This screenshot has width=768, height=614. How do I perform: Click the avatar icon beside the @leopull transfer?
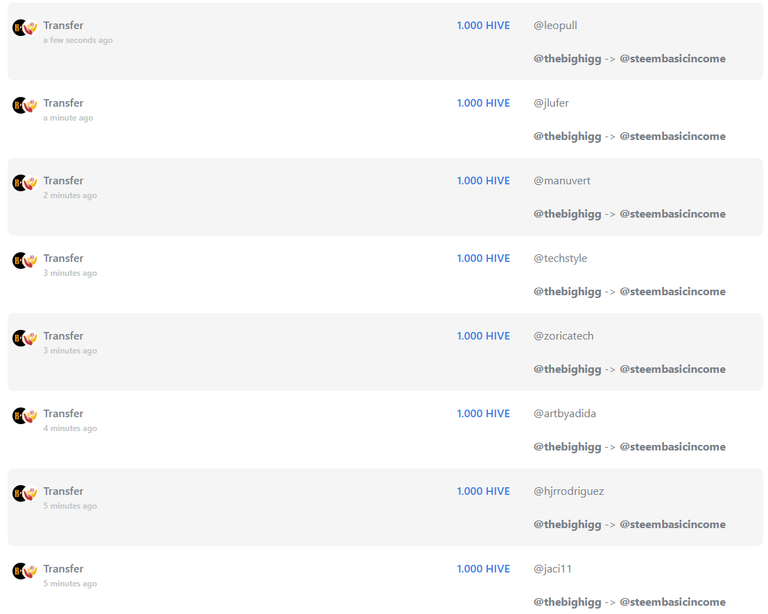click(25, 27)
